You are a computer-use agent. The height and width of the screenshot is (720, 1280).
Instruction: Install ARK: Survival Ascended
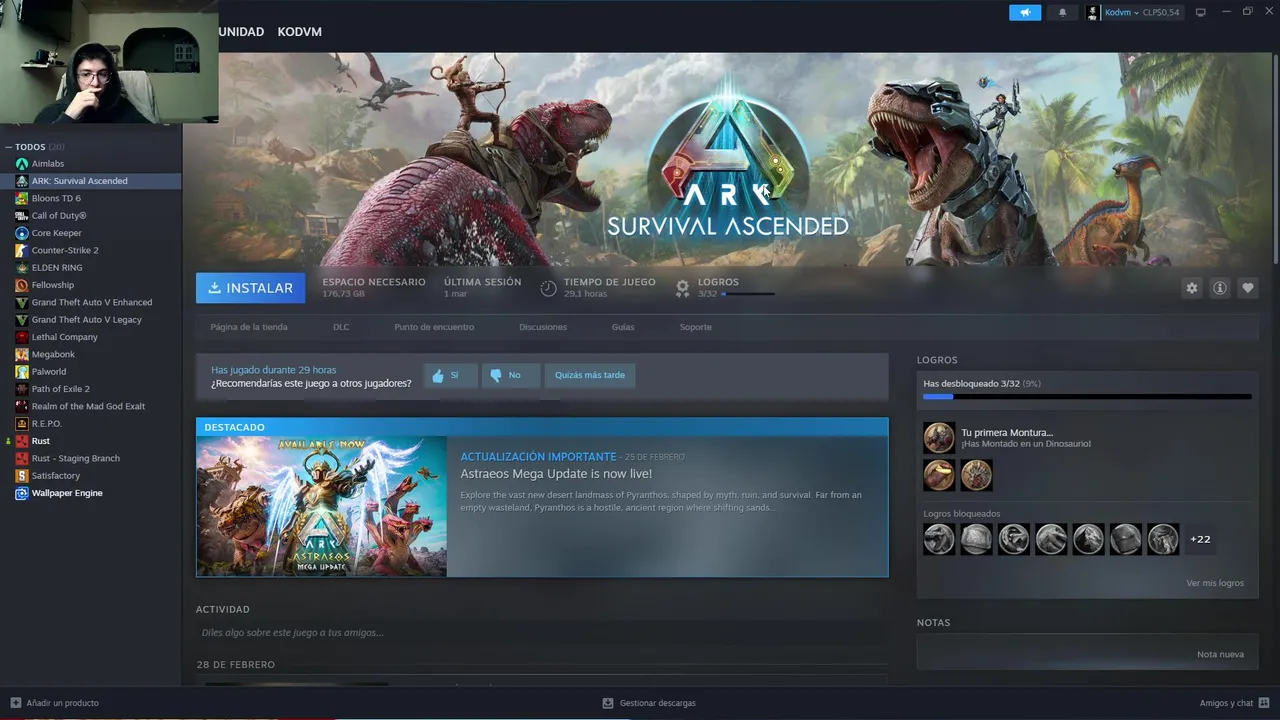(x=251, y=288)
